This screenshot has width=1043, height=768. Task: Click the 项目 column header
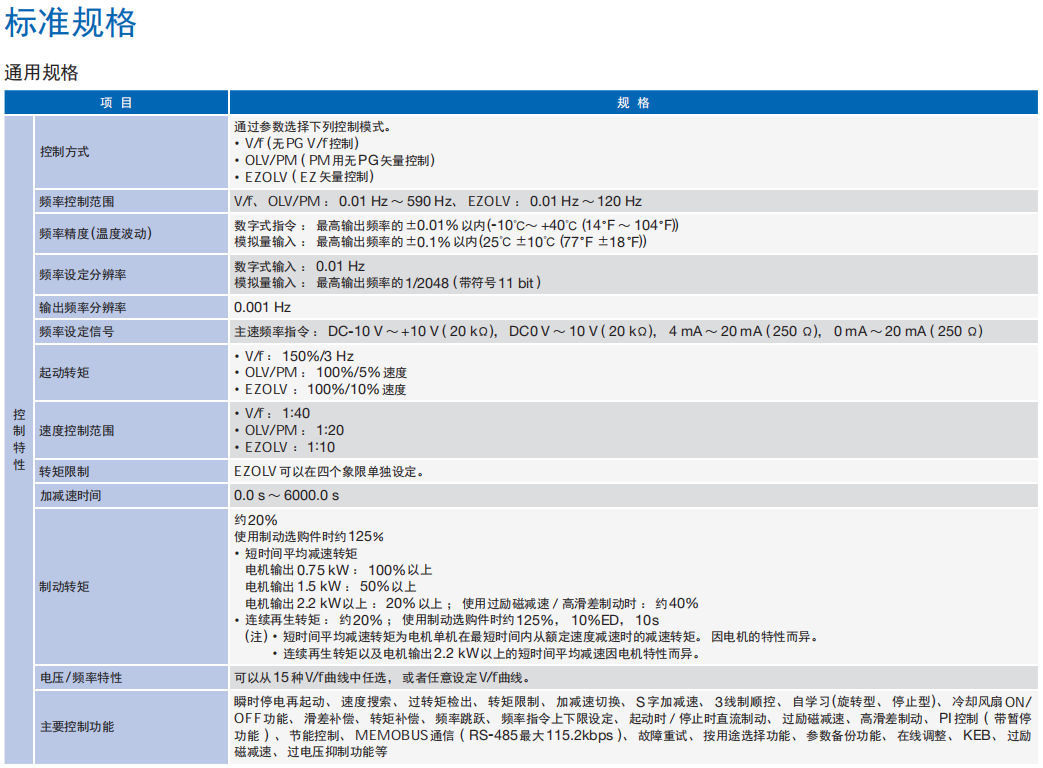116,103
